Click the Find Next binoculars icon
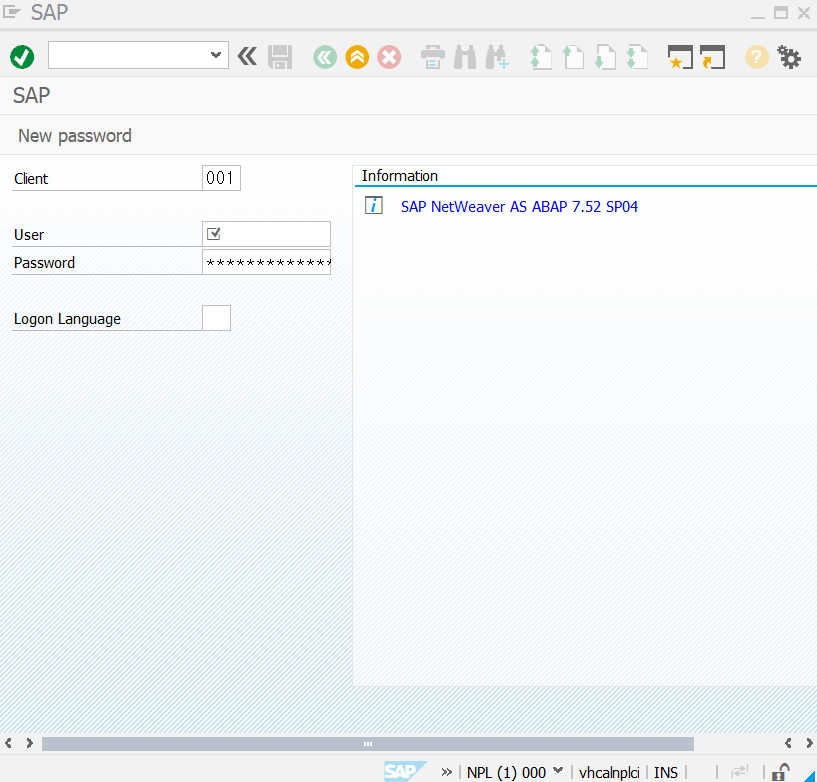This screenshot has width=817, height=782. pyautogui.click(x=497, y=57)
